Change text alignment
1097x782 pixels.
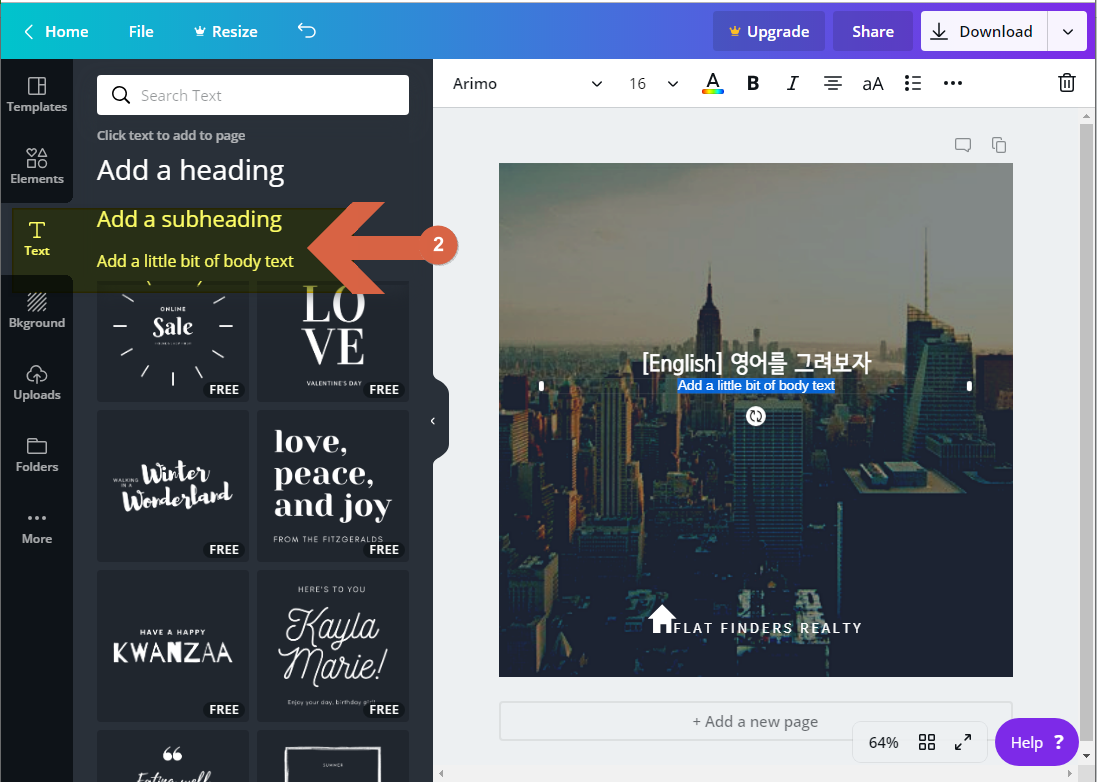coord(832,83)
